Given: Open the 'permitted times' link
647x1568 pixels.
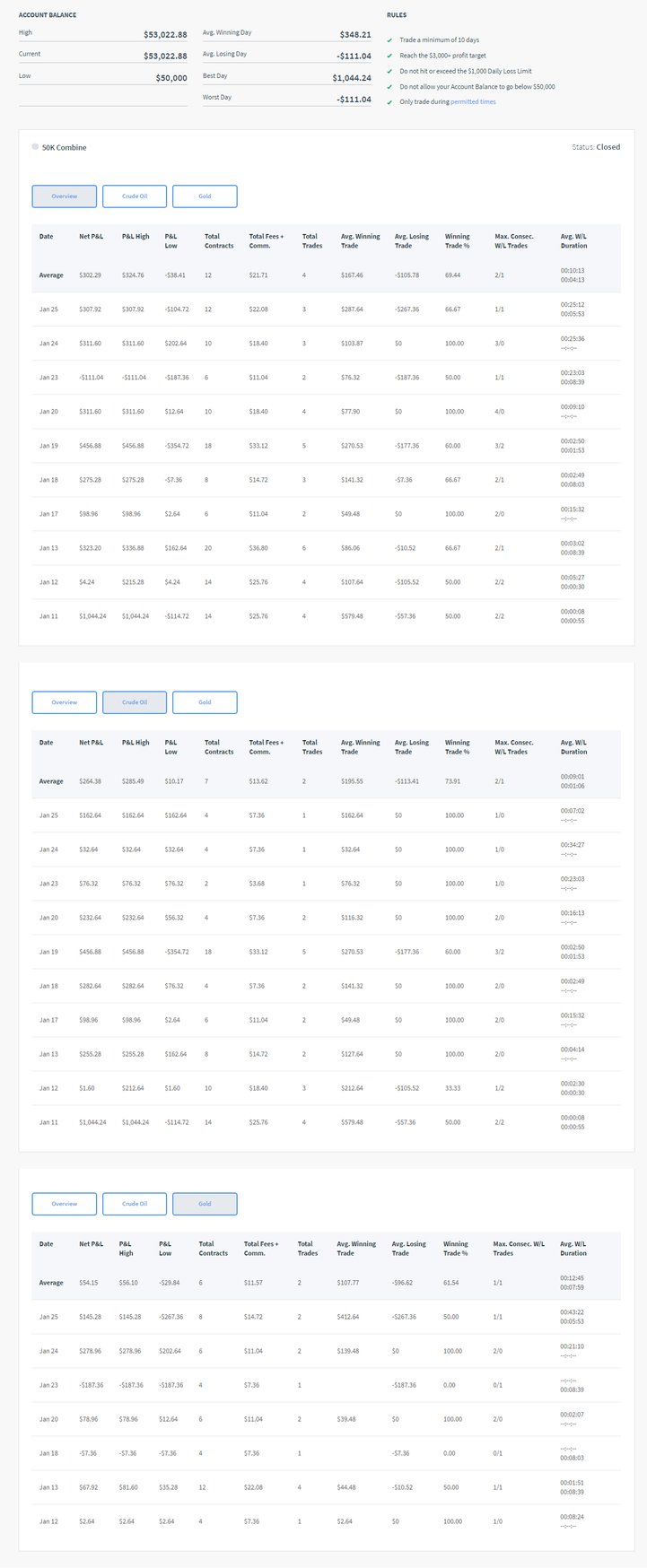Looking at the screenshot, I should tap(473, 102).
